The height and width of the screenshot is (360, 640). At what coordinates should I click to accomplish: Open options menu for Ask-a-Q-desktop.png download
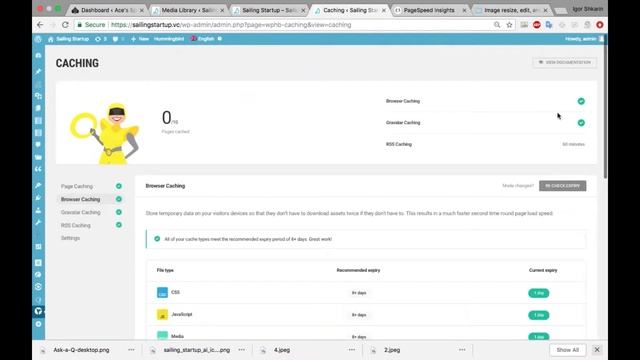tap(131, 350)
